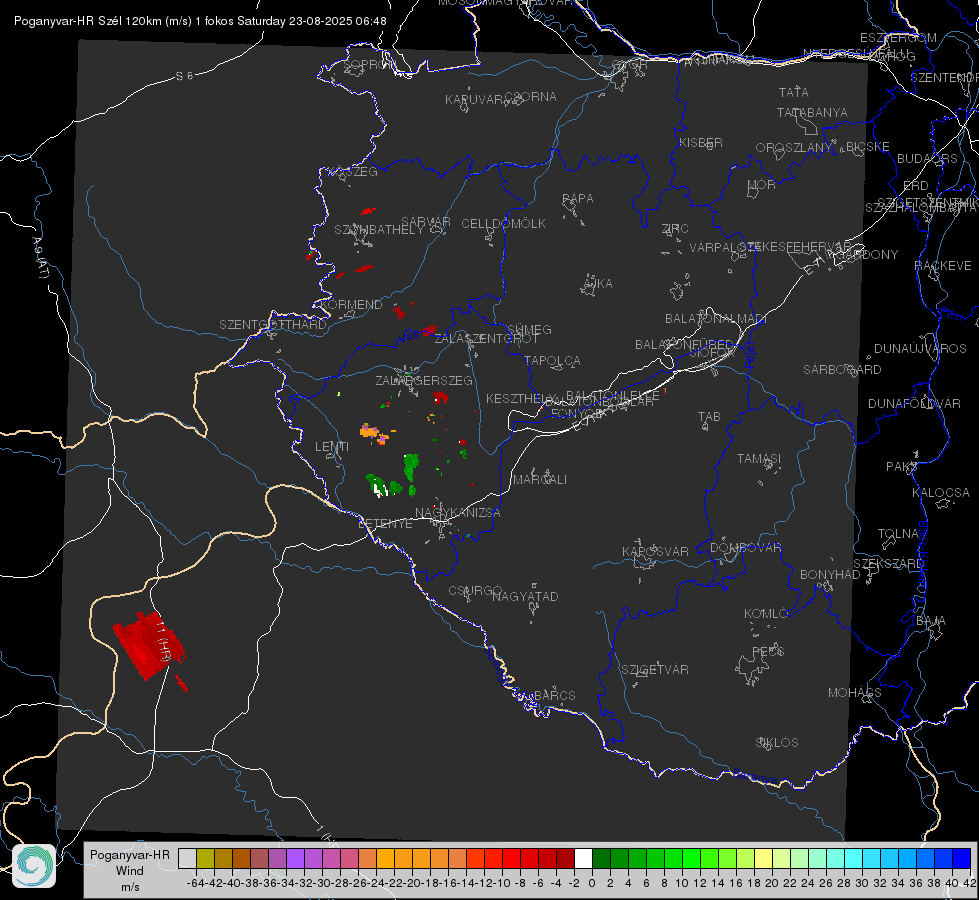Click the swirl logo icon beside the legend

[34, 866]
